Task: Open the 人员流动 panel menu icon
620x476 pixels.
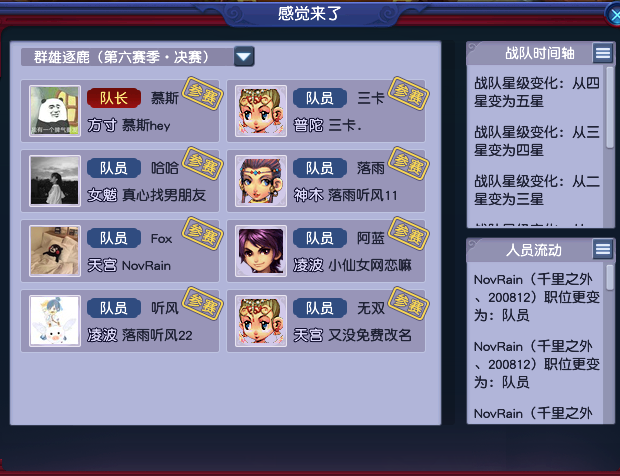Action: [603, 249]
